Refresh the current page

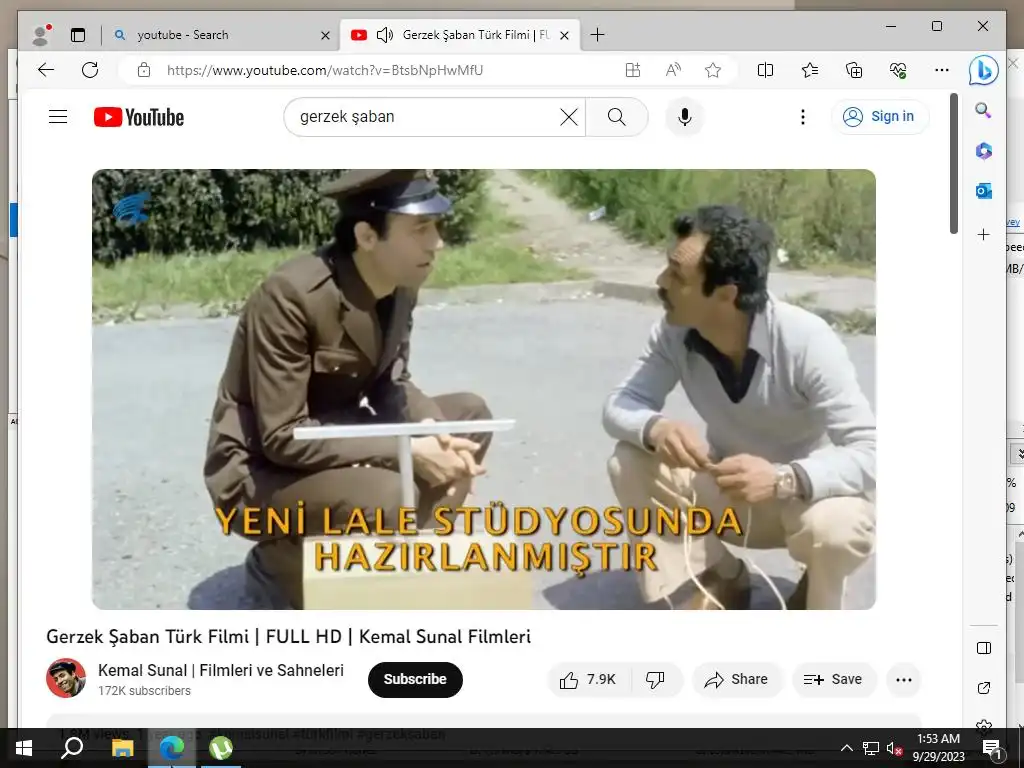click(90, 70)
